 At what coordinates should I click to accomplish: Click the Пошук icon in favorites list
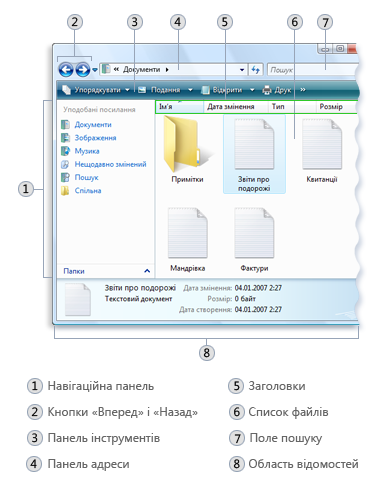(x=65, y=177)
